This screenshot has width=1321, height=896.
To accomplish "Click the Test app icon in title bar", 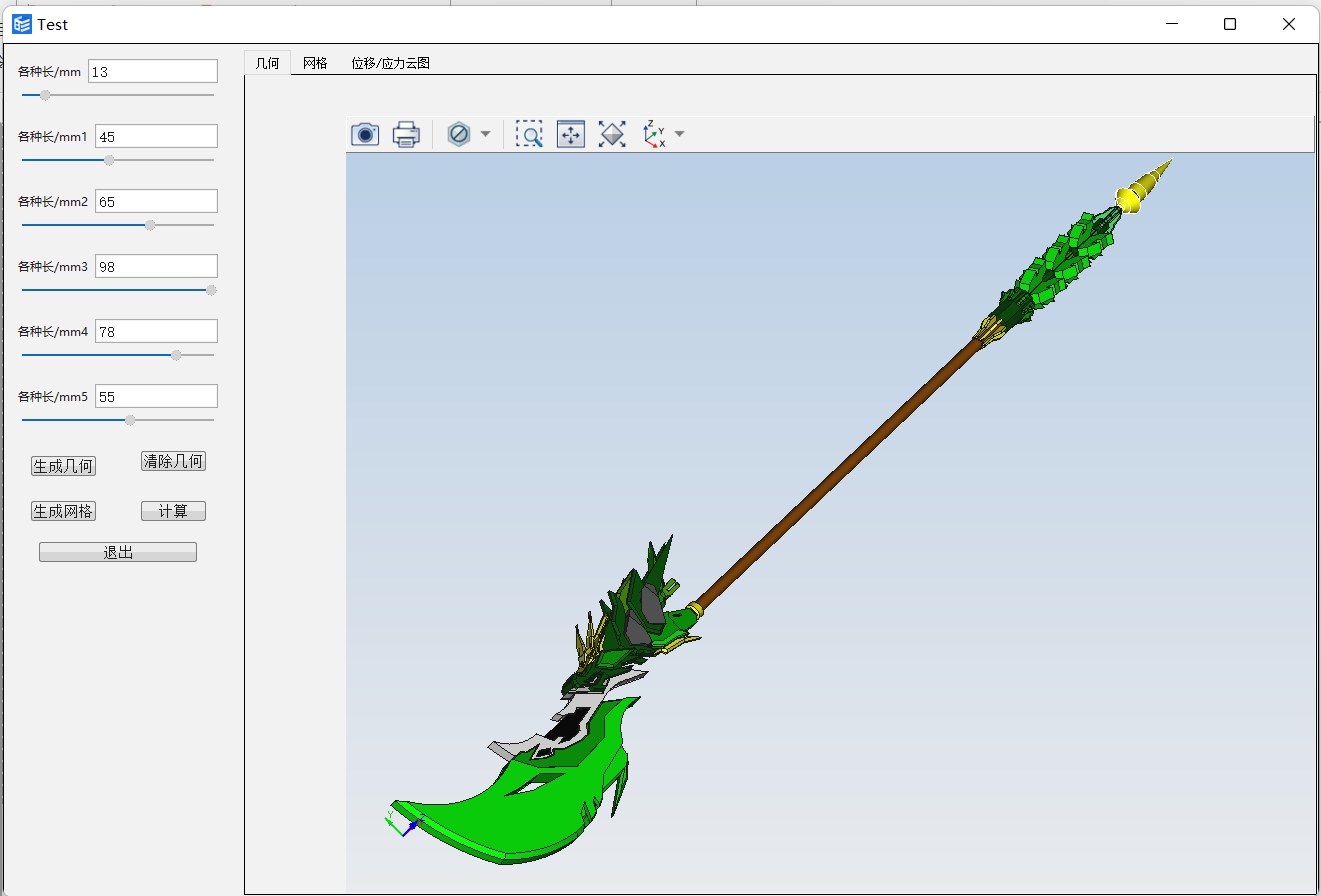I will point(22,24).
